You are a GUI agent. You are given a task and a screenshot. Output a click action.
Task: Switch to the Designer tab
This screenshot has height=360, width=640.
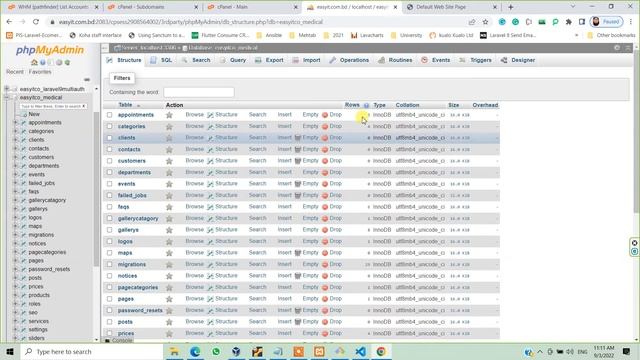(518, 60)
